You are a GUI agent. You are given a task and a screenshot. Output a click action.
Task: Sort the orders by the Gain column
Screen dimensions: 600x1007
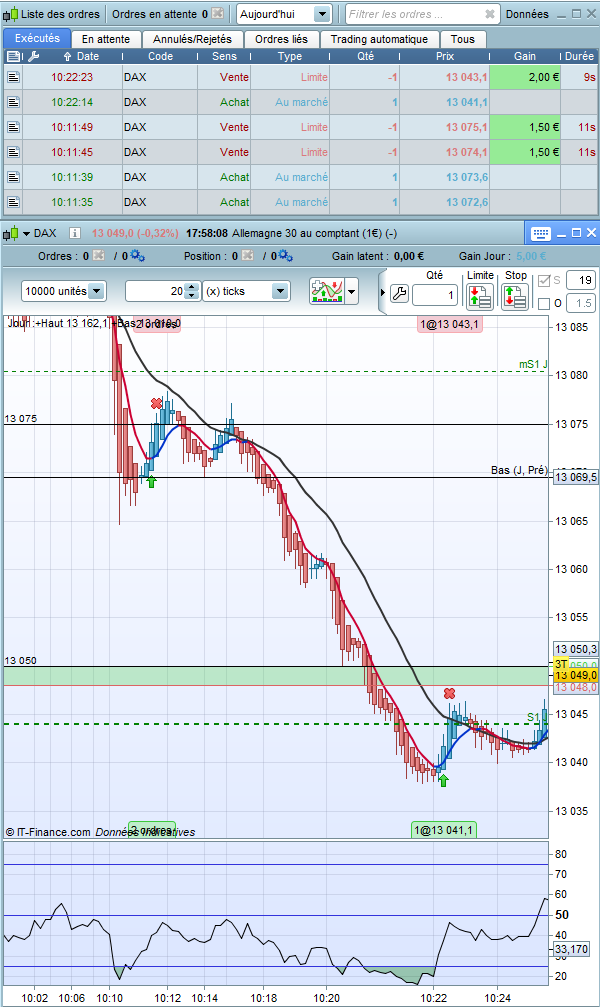click(525, 57)
